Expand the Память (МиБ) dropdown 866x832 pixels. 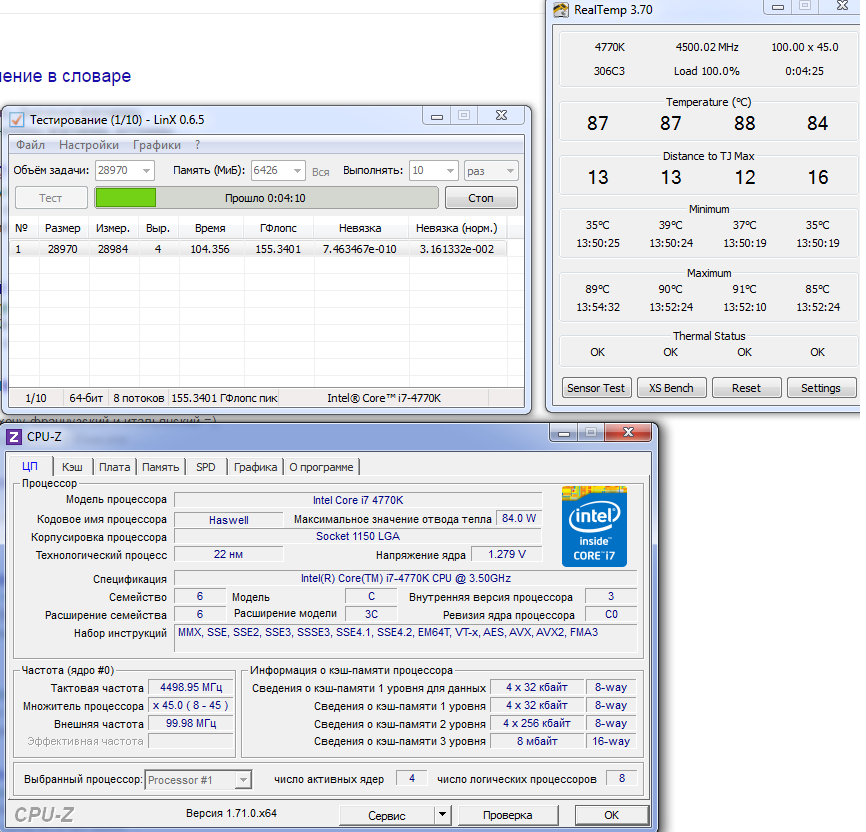click(297, 171)
